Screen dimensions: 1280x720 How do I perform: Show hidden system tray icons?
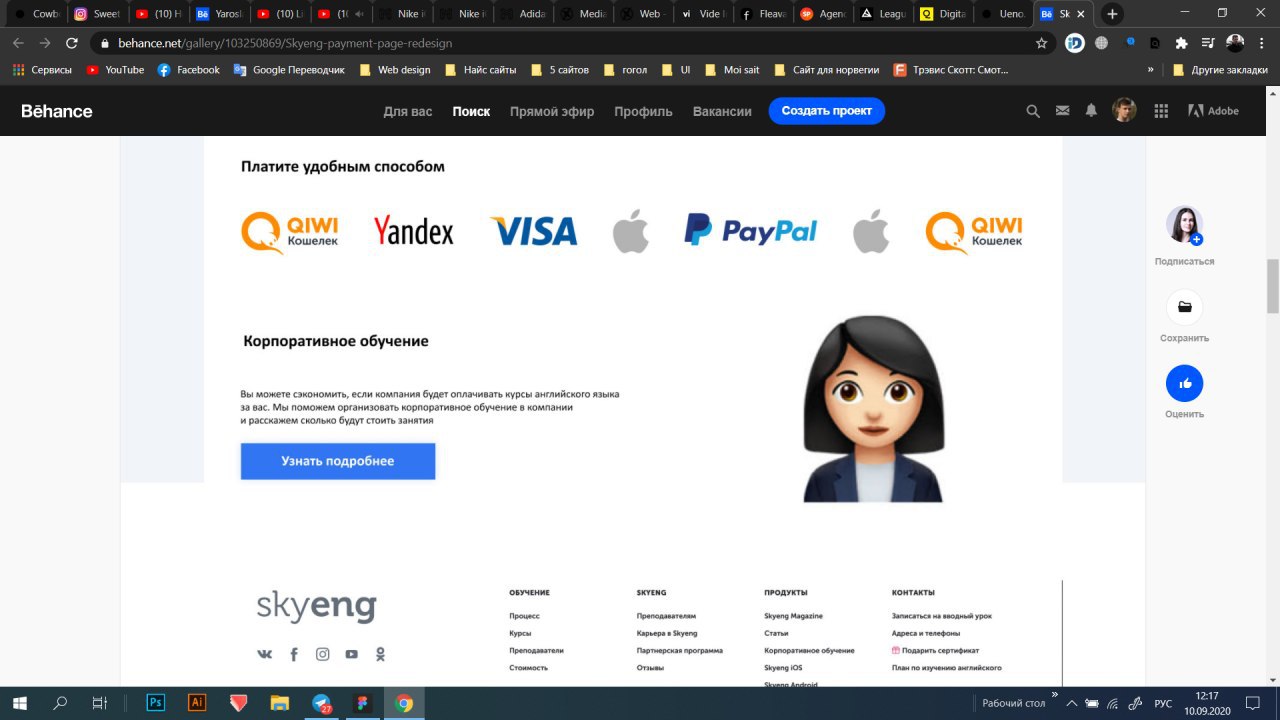pos(1072,704)
